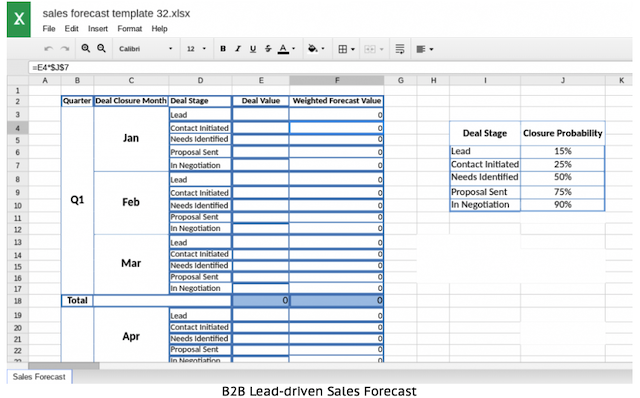Click the 25% probability cell
Image resolution: width=640 pixels, height=398 pixels.
click(x=562, y=164)
